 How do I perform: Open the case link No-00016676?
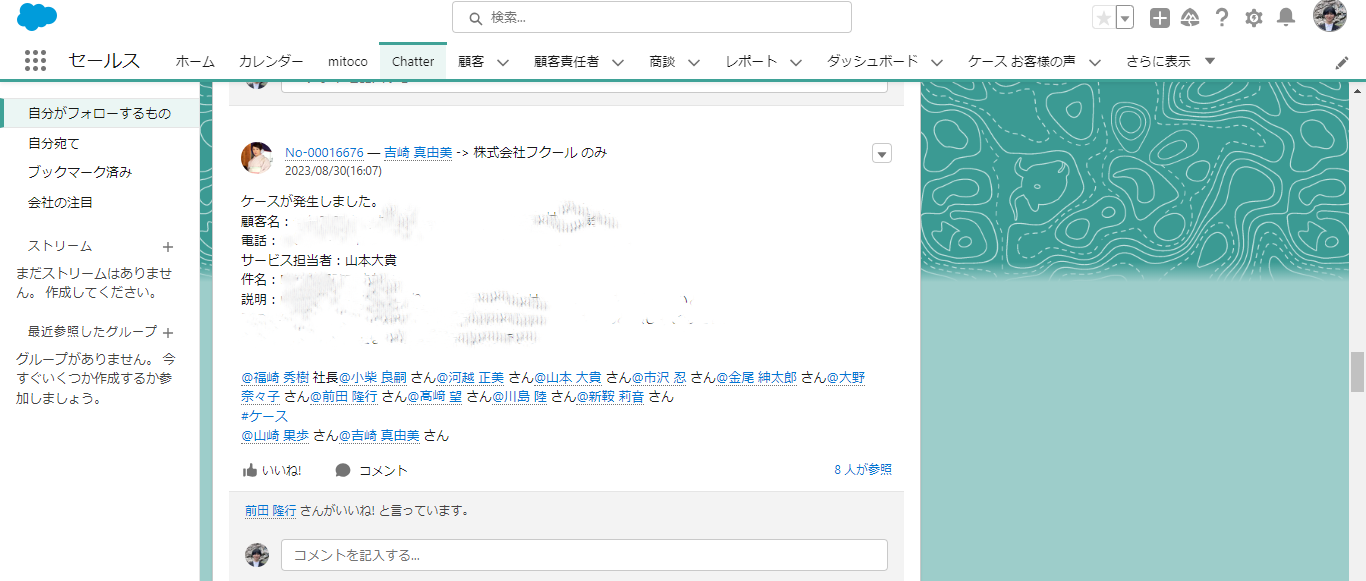click(324, 153)
